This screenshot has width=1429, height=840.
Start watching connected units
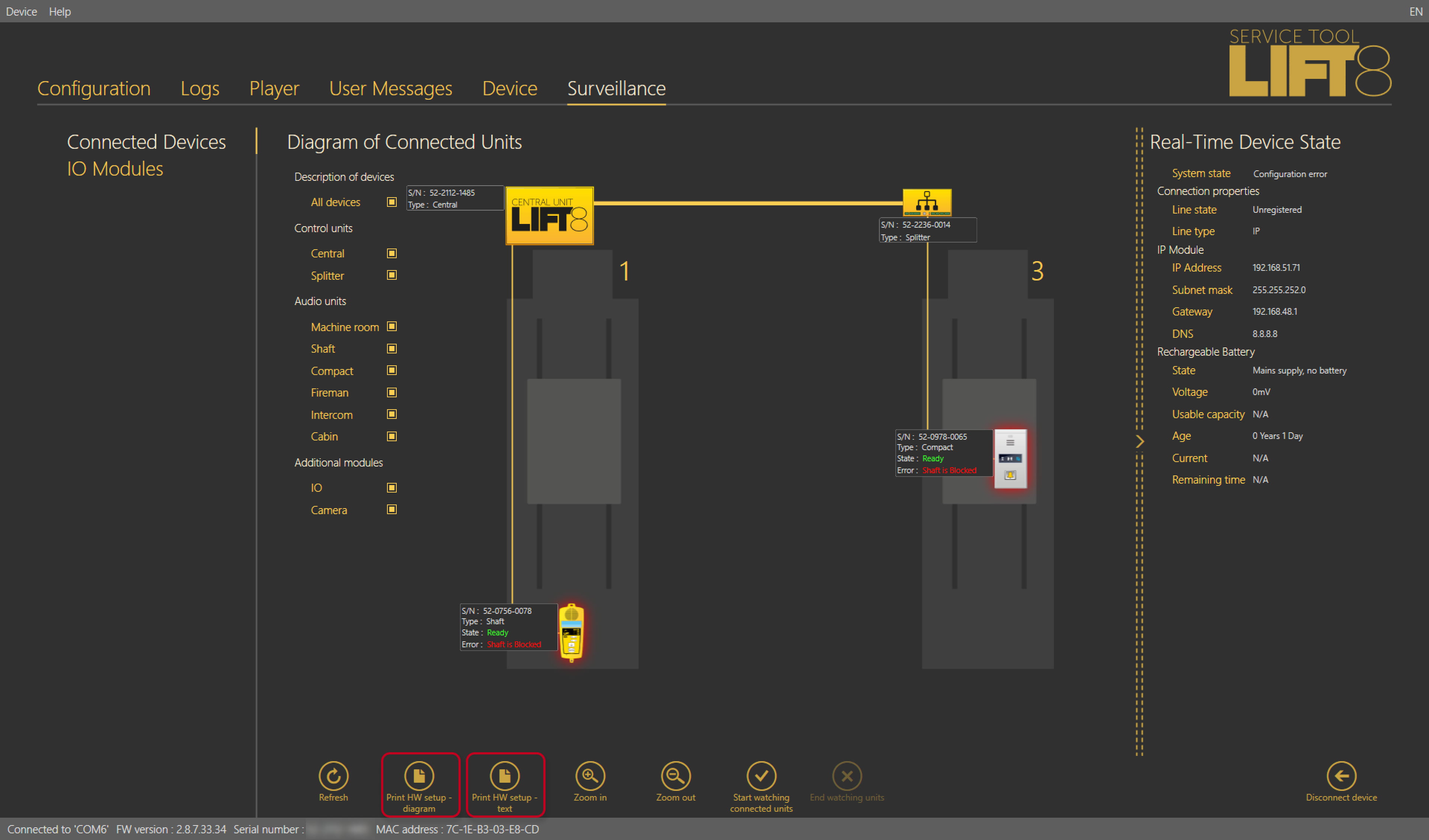tap(761, 776)
